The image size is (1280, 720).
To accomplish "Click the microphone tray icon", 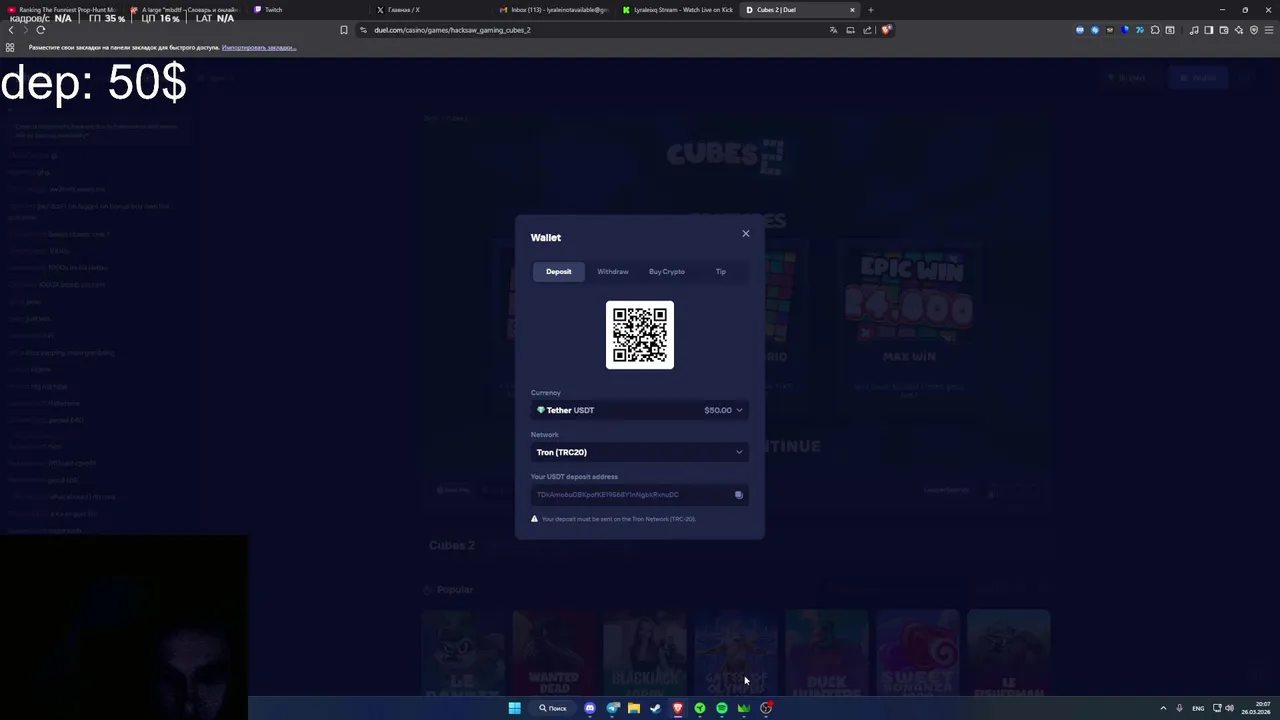I will tap(1180, 708).
